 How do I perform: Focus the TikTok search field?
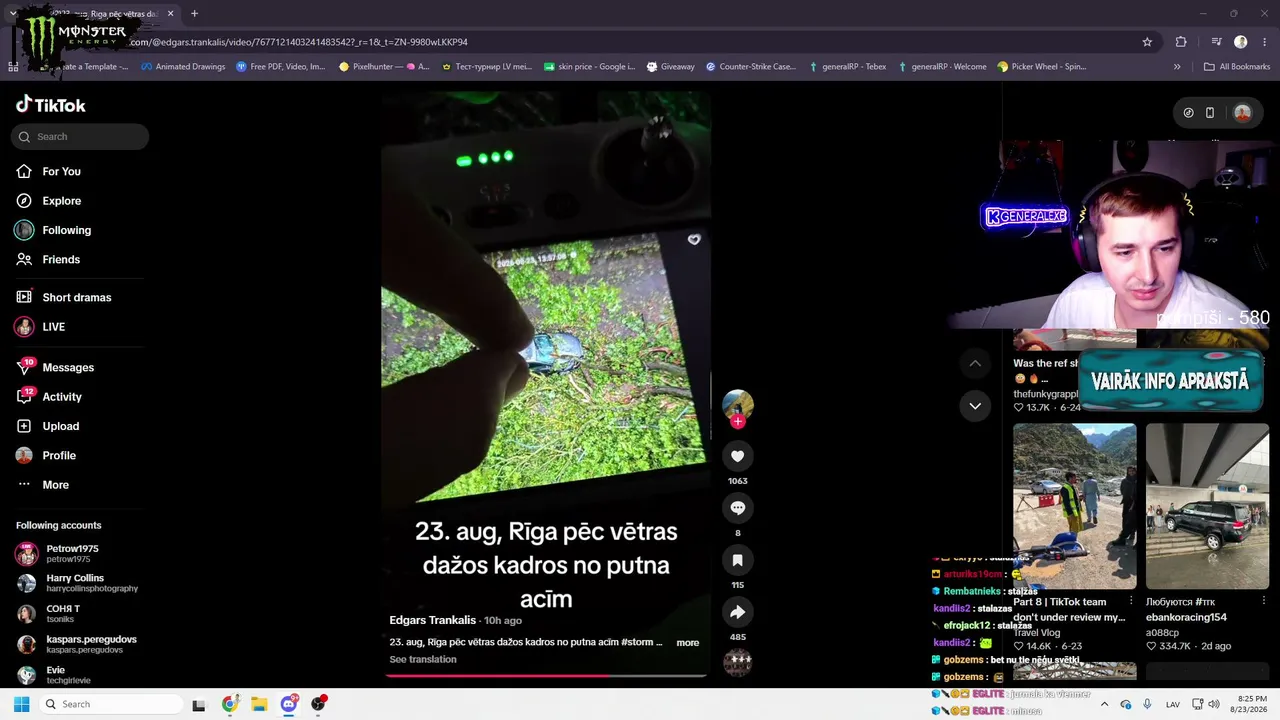[x=80, y=137]
